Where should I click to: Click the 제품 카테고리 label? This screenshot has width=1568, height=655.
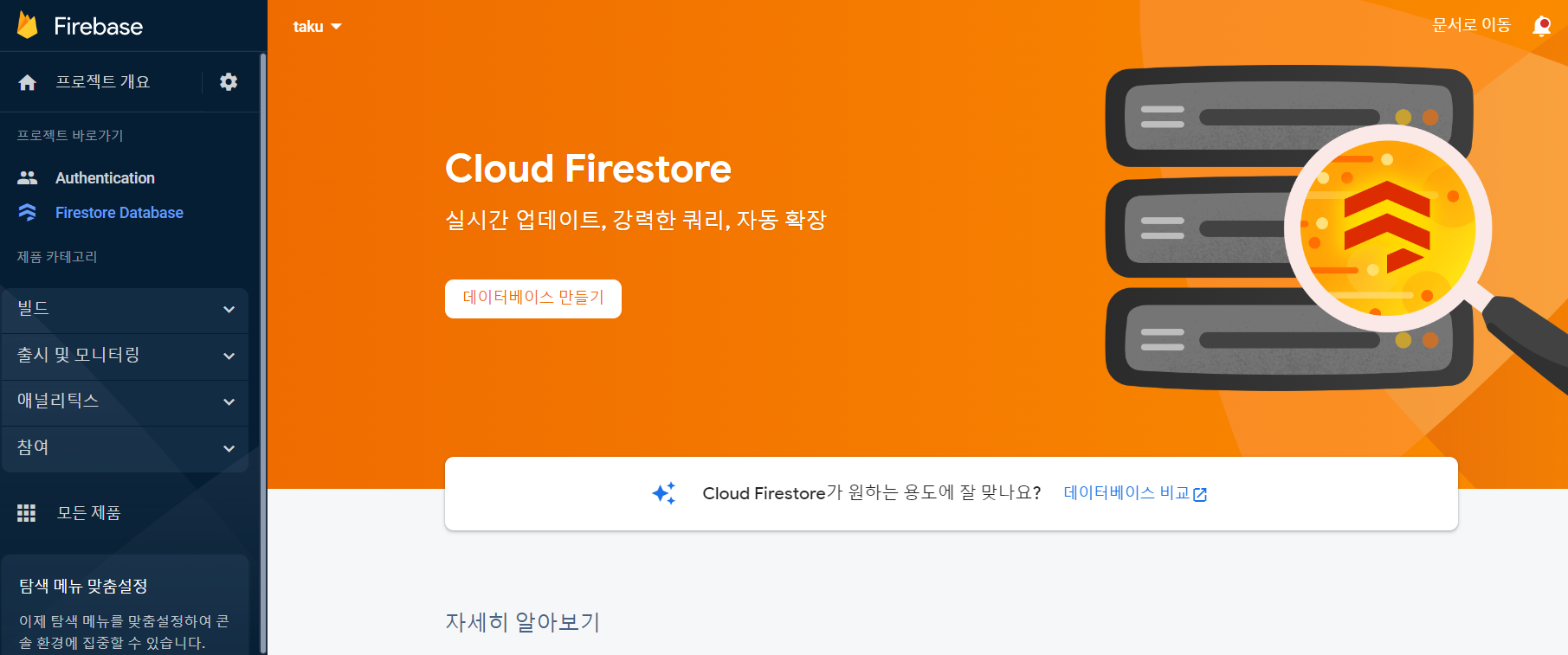(x=57, y=257)
